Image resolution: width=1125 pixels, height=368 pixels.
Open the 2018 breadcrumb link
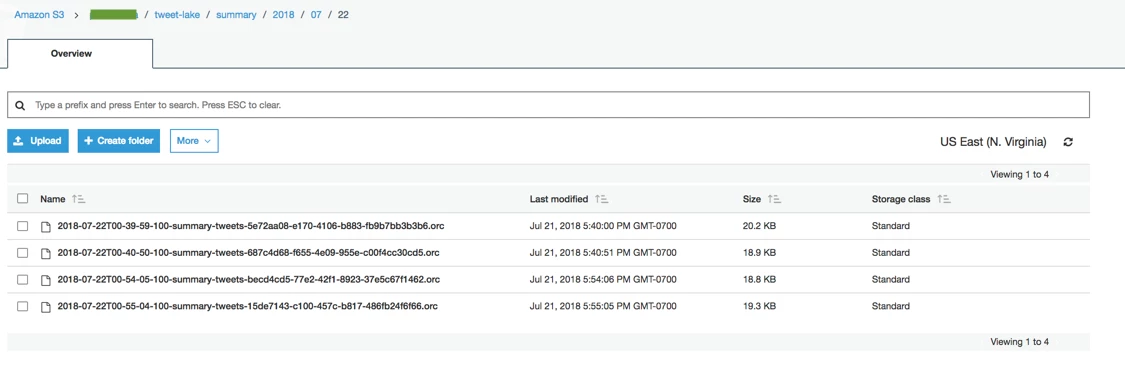tap(283, 15)
